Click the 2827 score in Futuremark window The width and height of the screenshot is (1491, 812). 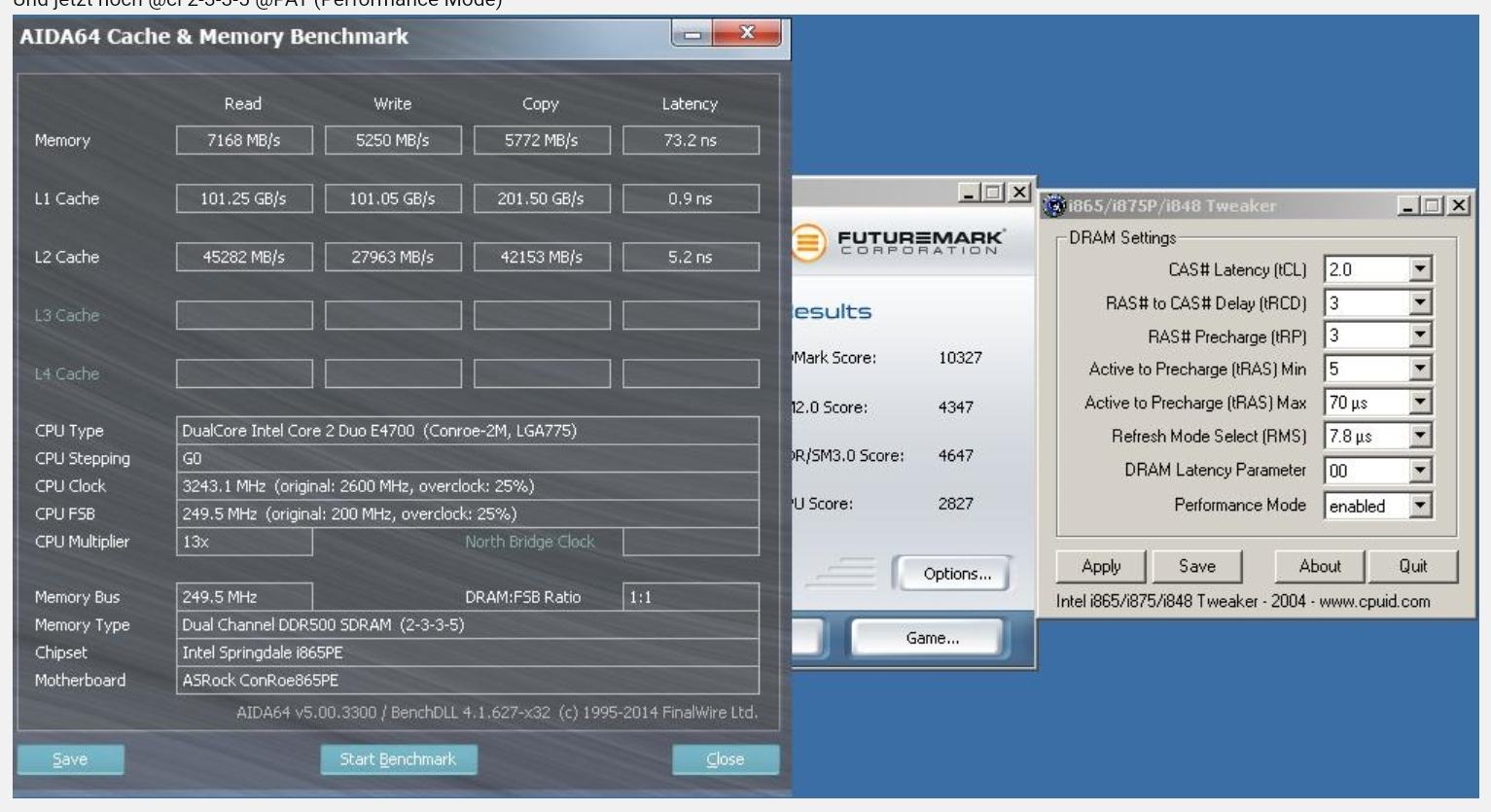(x=955, y=504)
